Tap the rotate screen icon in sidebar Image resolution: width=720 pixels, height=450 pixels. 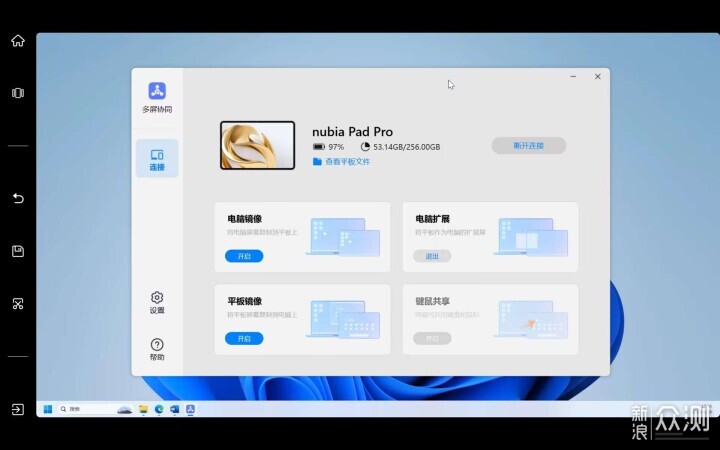pos(18,93)
